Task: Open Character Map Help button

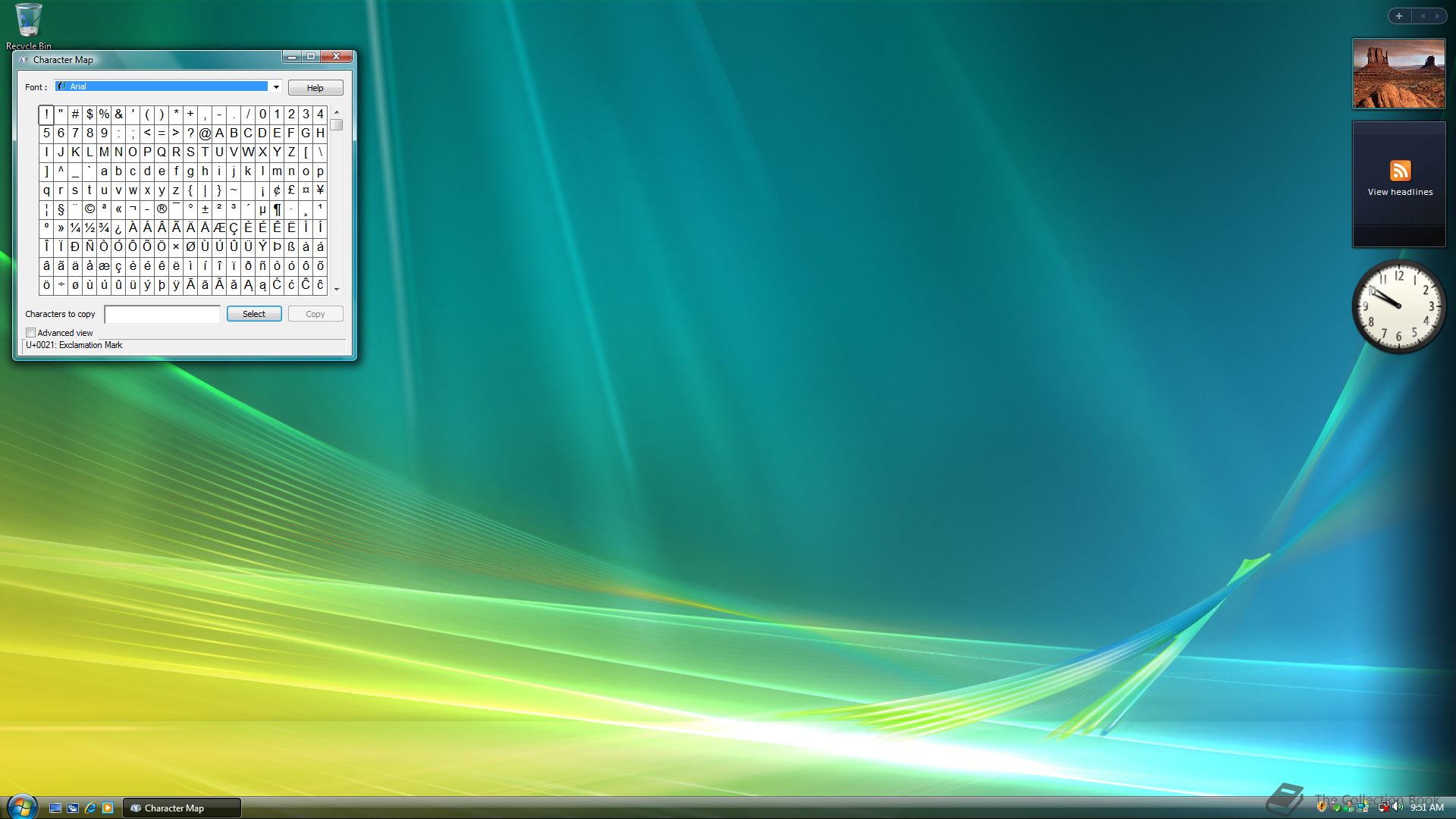Action: point(315,88)
